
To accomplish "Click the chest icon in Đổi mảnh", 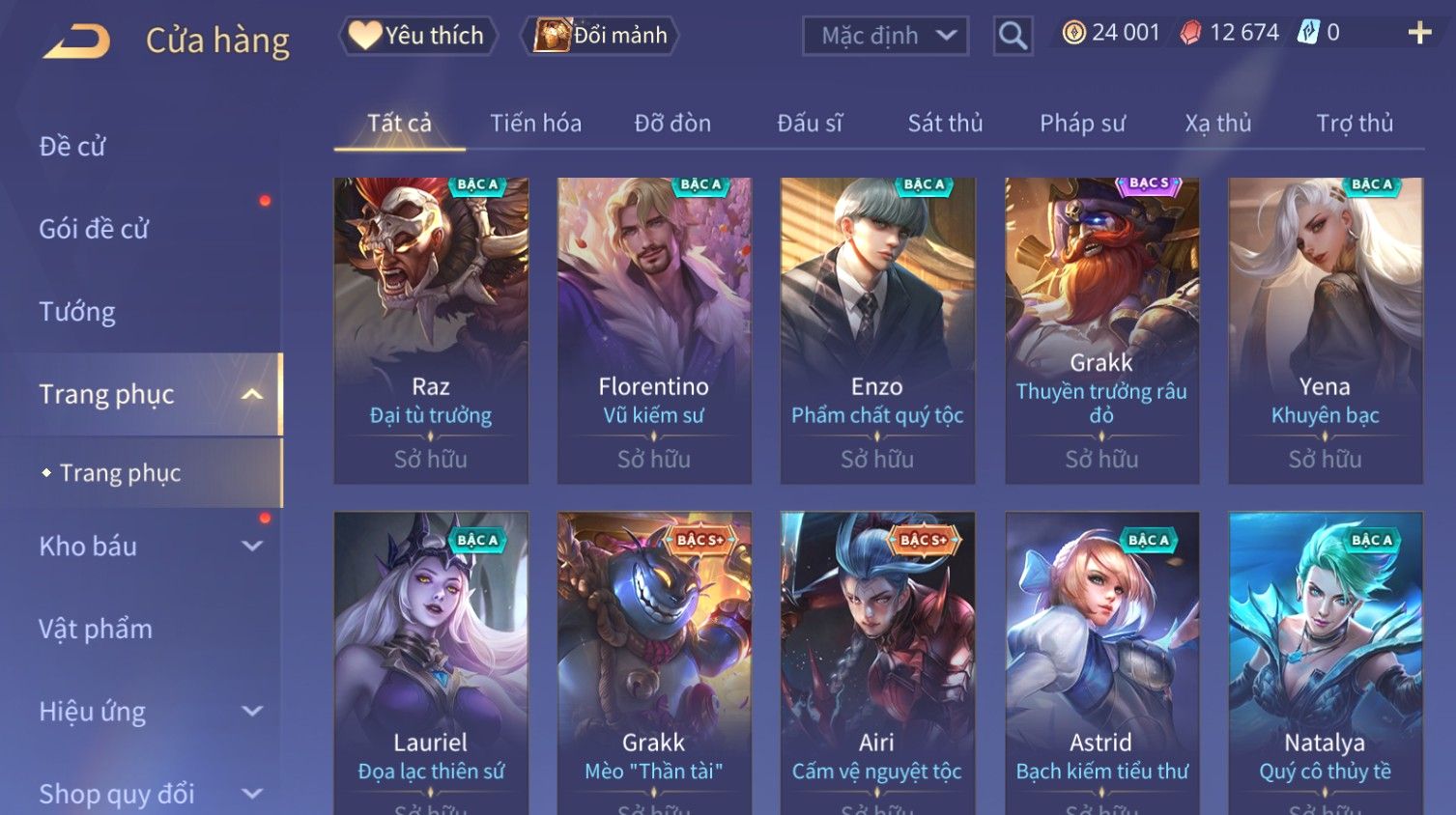I will pyautogui.click(x=553, y=36).
